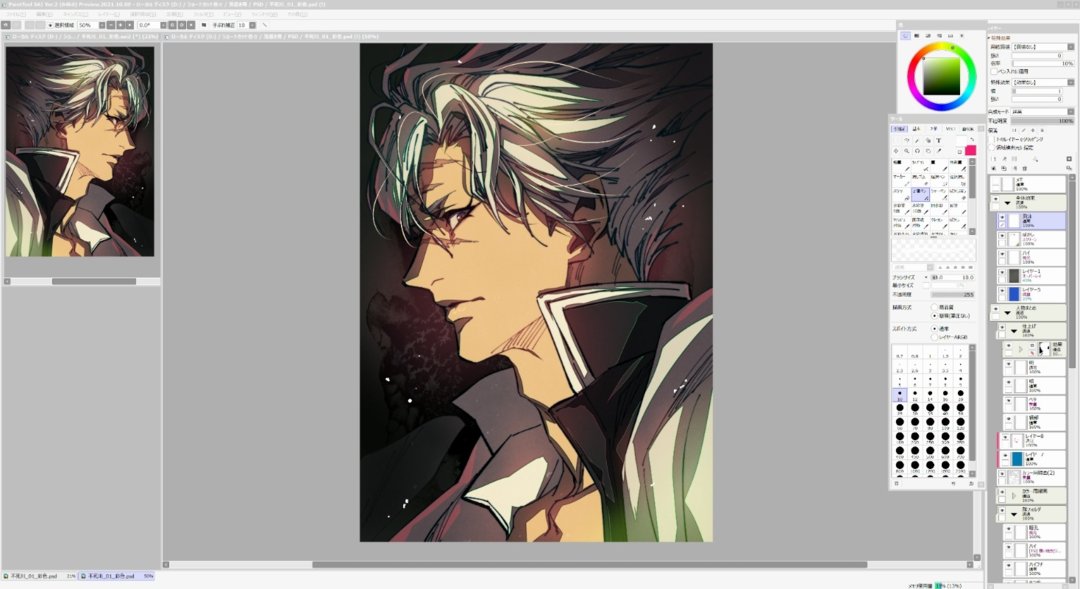Open the RGB slider icon in color panel
1080x589 pixels.
click(916, 36)
